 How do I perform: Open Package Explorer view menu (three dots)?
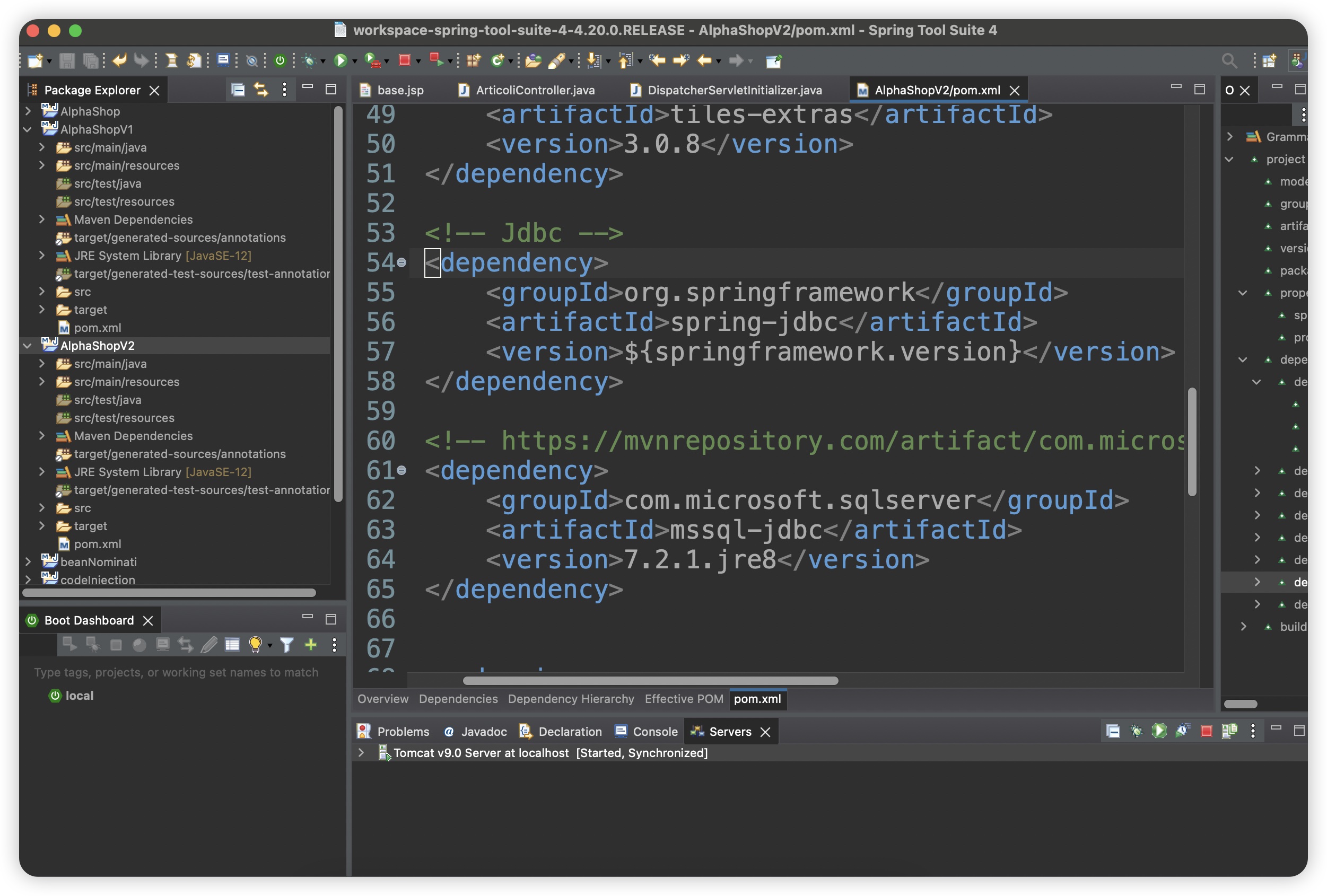(284, 90)
